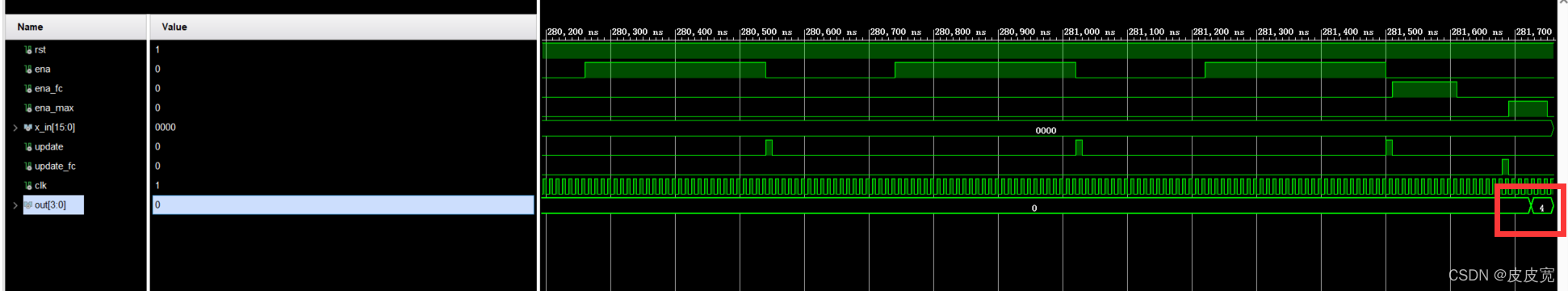Select the update_fc signal name
Image resolution: width=1568 pixels, height=291 pixels.
coord(55,167)
